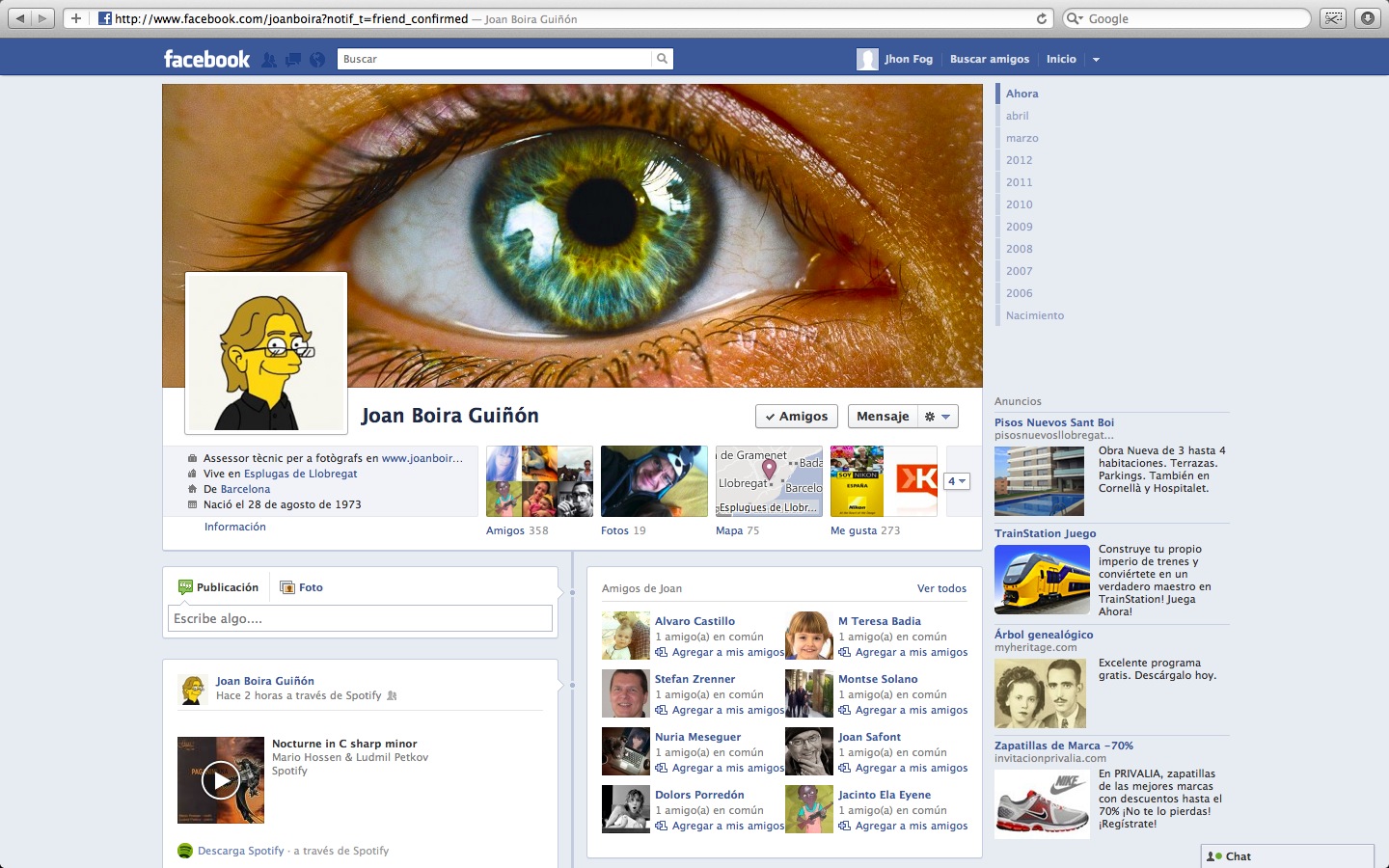Screen dimensions: 1389x868
Task: Select the Publicación tab
Action: pyautogui.click(x=219, y=587)
